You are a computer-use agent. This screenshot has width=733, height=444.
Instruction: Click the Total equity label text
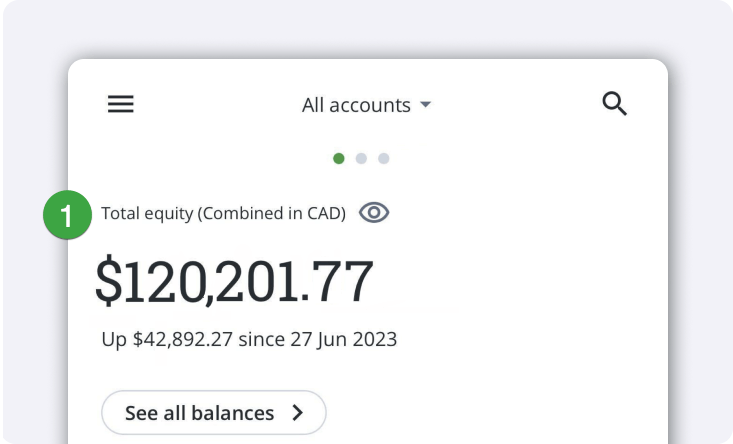click(147, 214)
